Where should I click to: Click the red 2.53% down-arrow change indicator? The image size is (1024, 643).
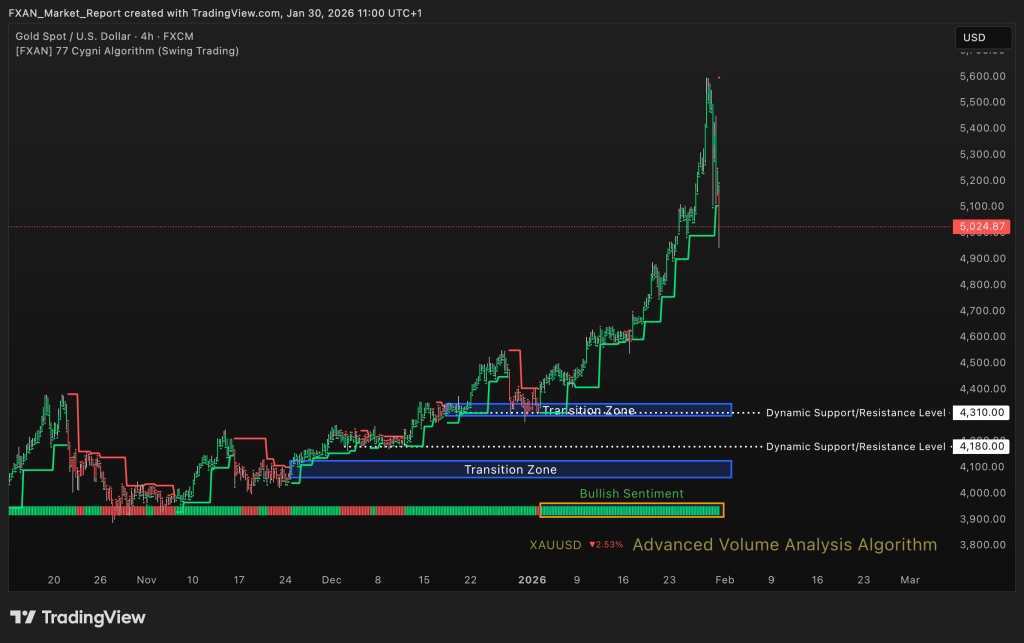coord(606,545)
